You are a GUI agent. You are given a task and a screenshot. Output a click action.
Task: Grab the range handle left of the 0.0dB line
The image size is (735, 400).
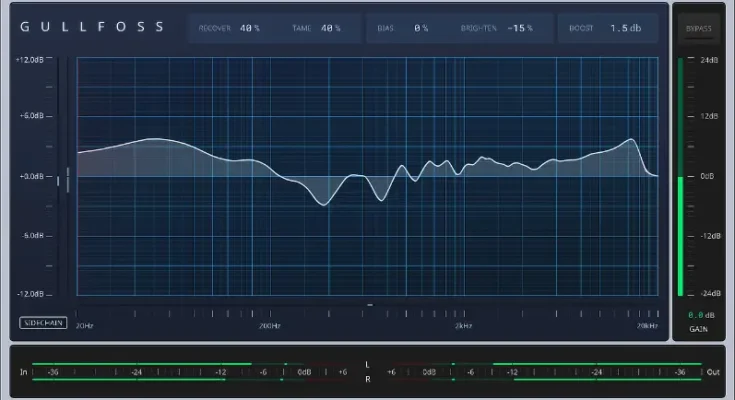67,177
